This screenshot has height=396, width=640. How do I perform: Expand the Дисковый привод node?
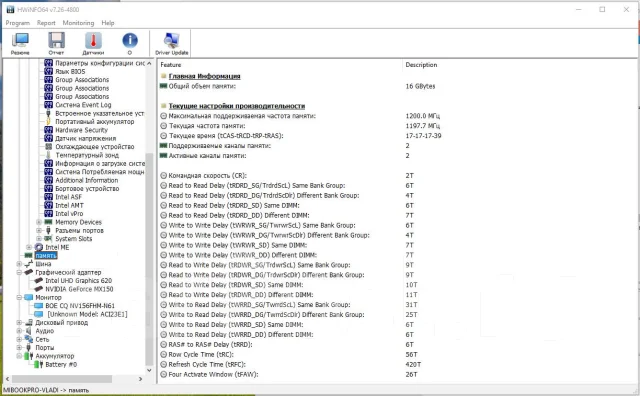click(x=19, y=323)
